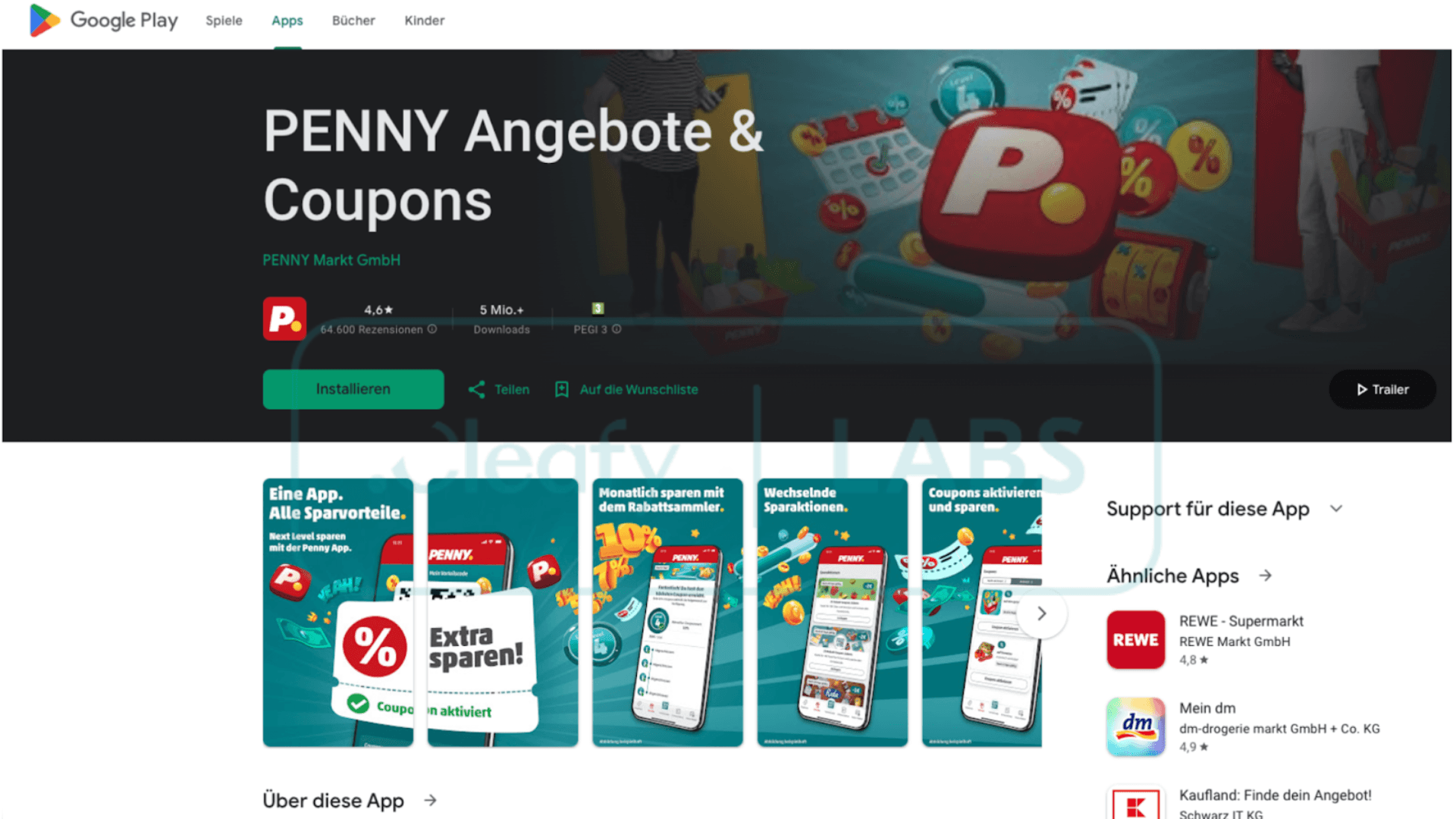This screenshot has height=819, width=1456.
Task: Click the Google Play logo
Action: click(x=103, y=20)
